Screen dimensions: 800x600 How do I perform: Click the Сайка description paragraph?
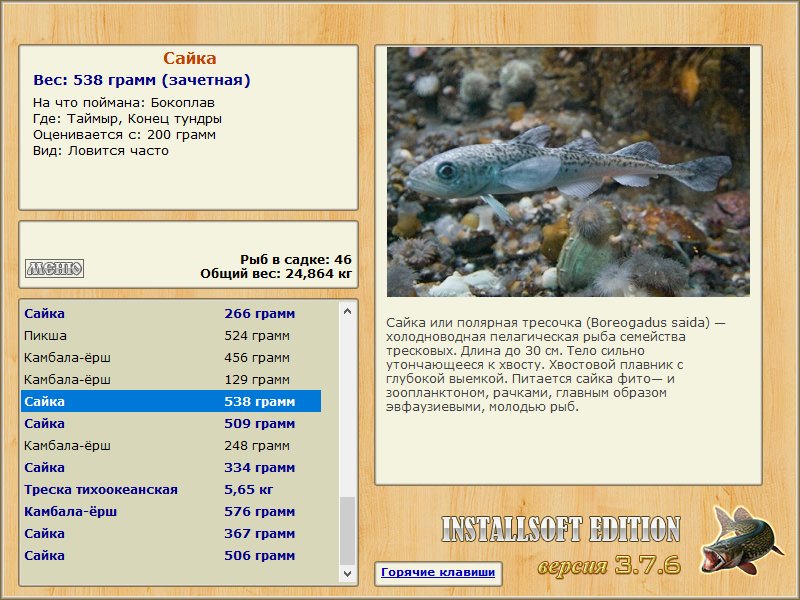pos(555,364)
